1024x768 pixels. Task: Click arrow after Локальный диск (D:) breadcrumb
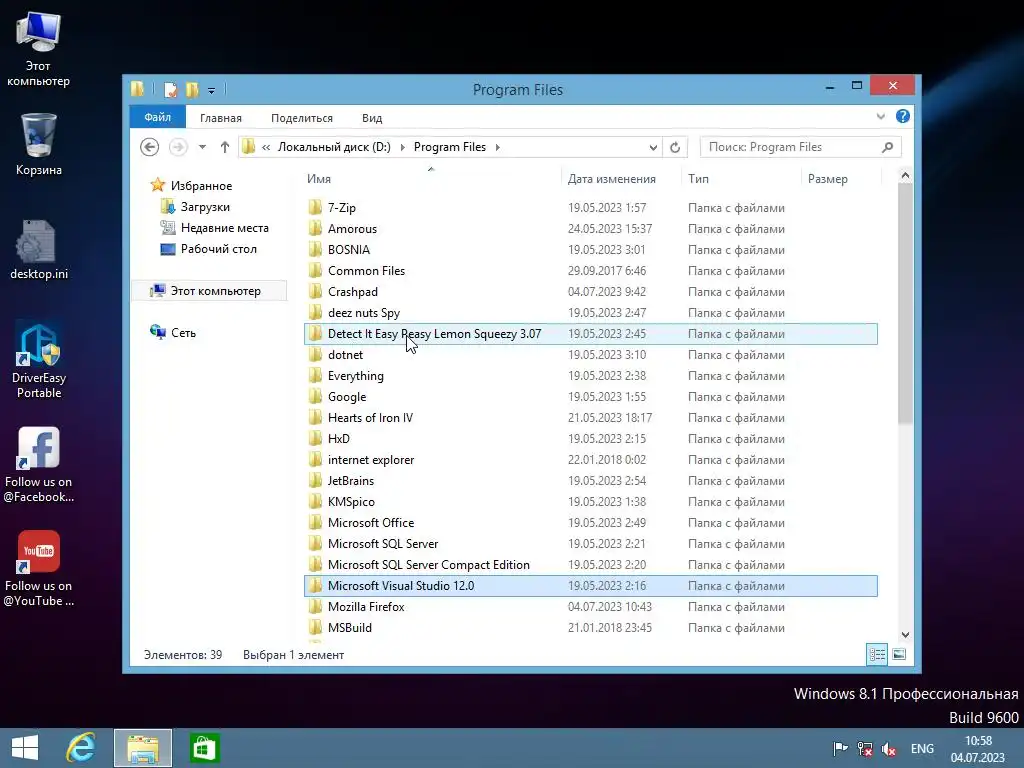point(402,147)
